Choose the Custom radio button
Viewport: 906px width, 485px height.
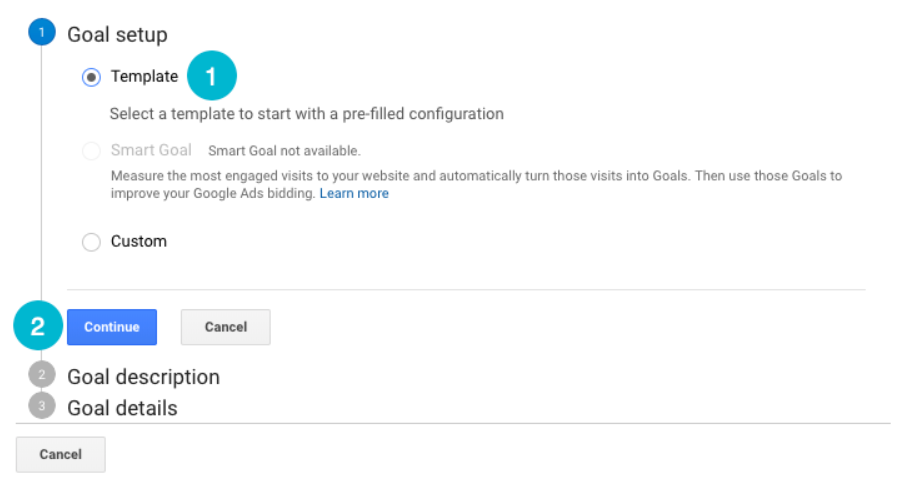(x=92, y=242)
